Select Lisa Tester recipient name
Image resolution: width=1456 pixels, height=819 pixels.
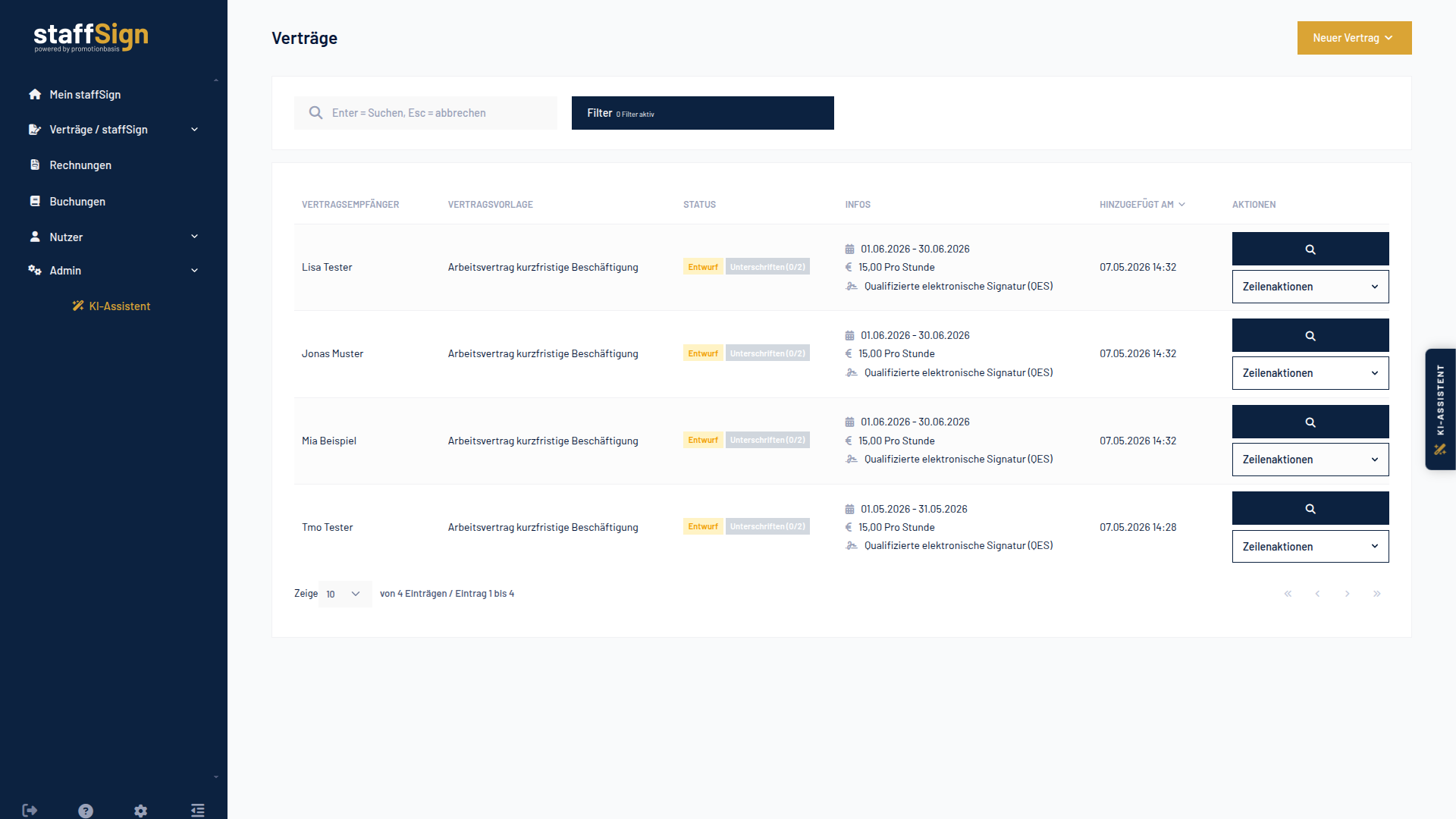click(x=327, y=267)
